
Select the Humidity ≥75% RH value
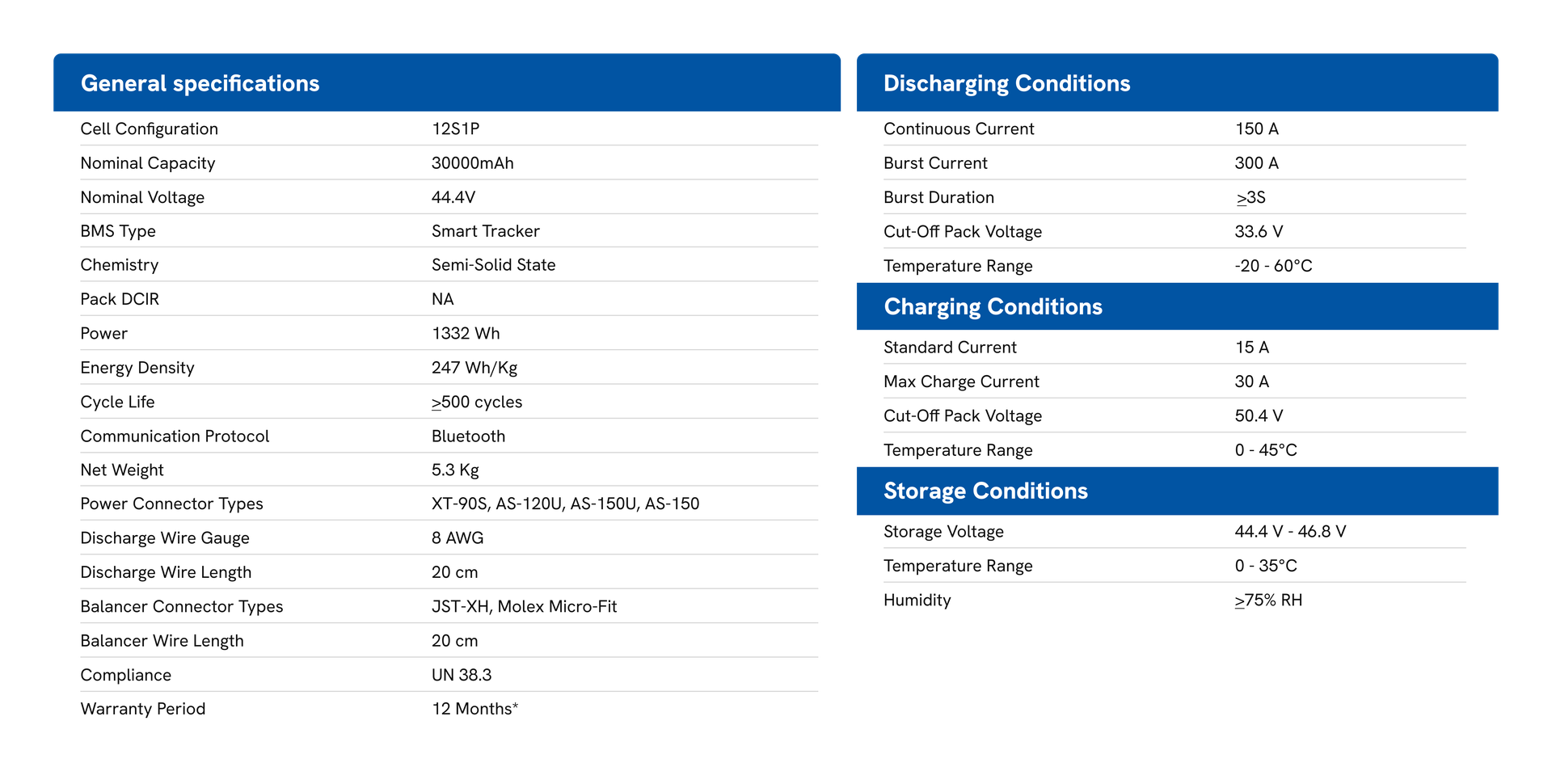[1268, 600]
